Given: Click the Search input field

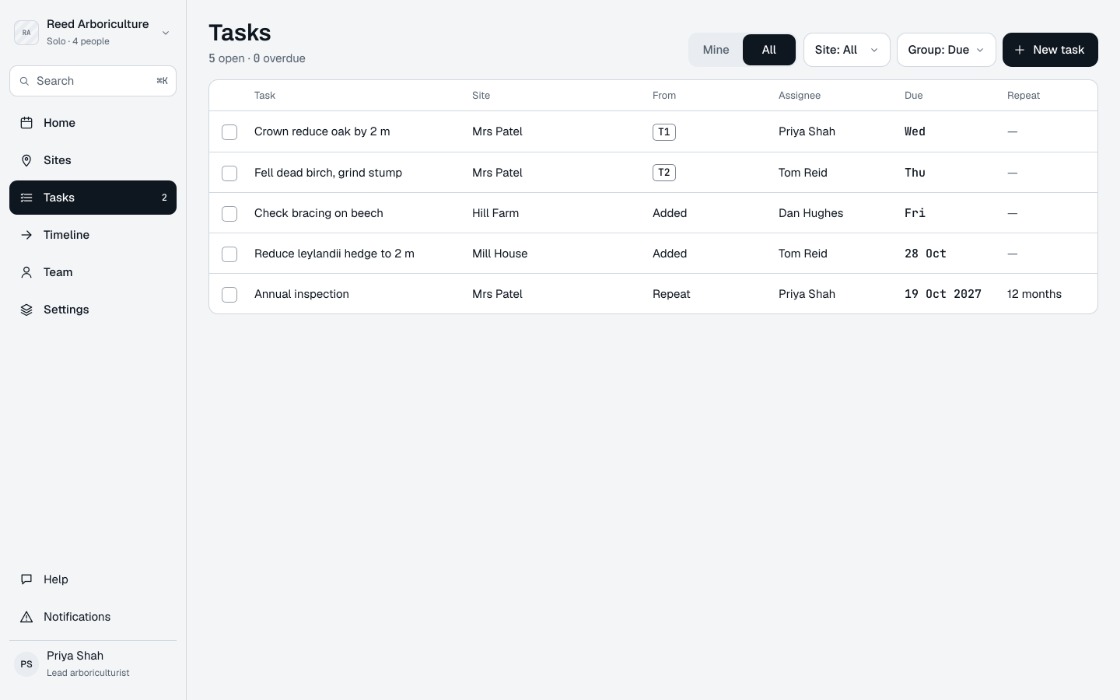Looking at the screenshot, I should point(93,81).
